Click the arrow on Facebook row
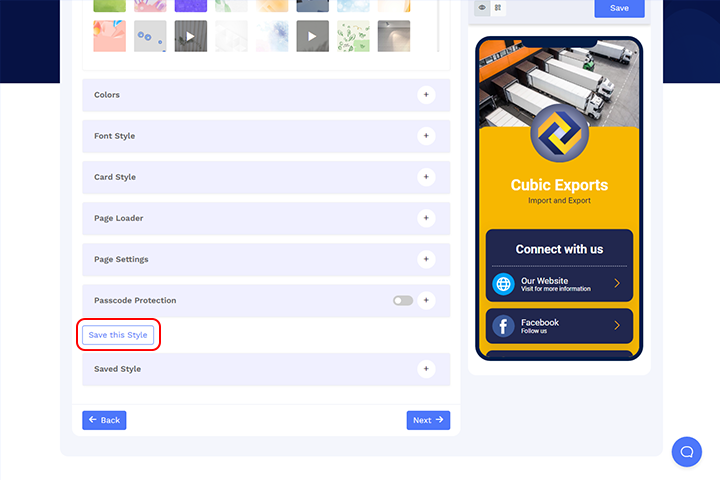This screenshot has width=720, height=480. coord(617,326)
